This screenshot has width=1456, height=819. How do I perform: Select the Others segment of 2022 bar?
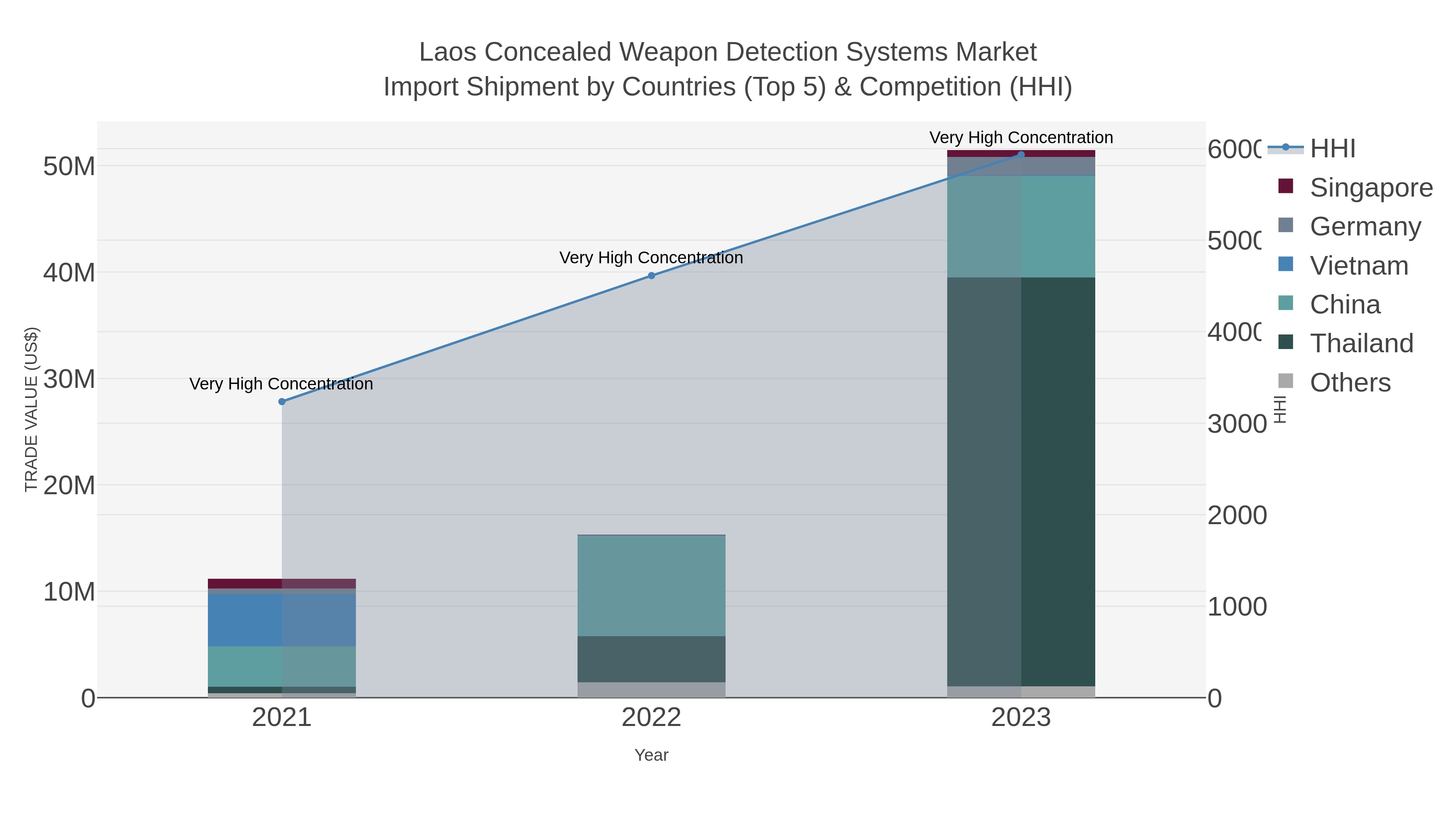pos(651,690)
